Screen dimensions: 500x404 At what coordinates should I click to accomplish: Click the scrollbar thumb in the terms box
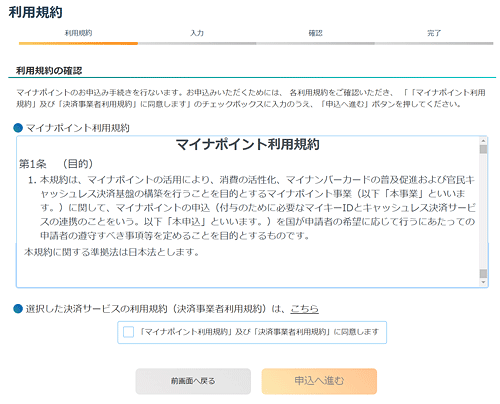pyautogui.click(x=483, y=149)
